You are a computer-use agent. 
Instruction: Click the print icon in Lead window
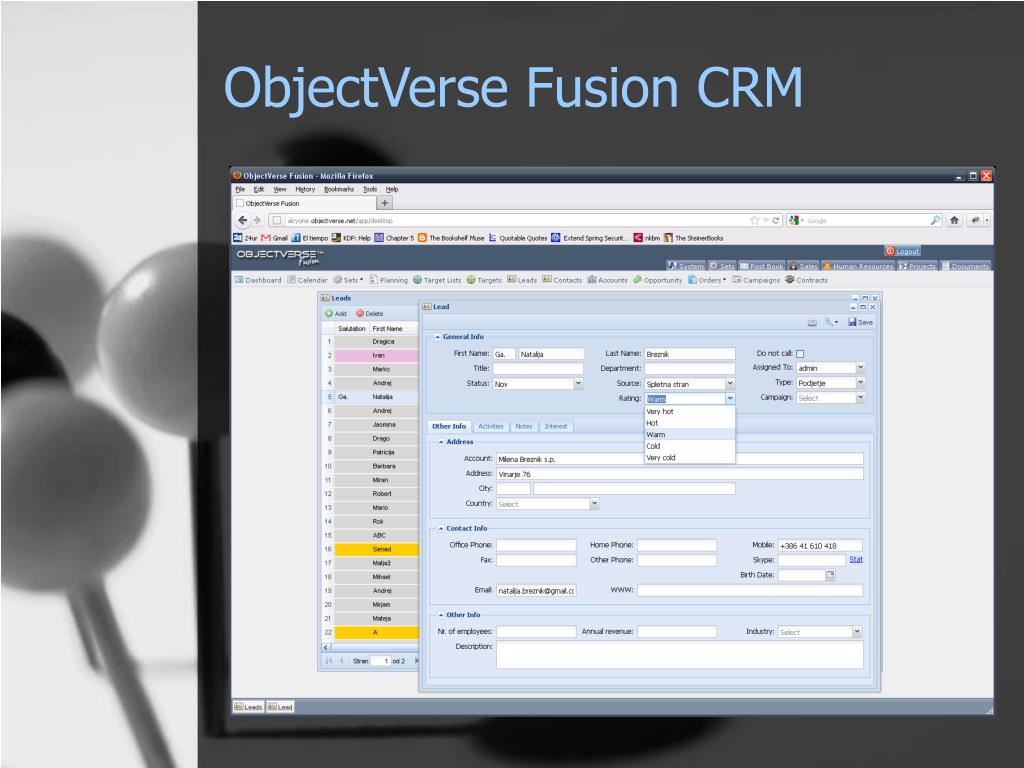click(812, 322)
